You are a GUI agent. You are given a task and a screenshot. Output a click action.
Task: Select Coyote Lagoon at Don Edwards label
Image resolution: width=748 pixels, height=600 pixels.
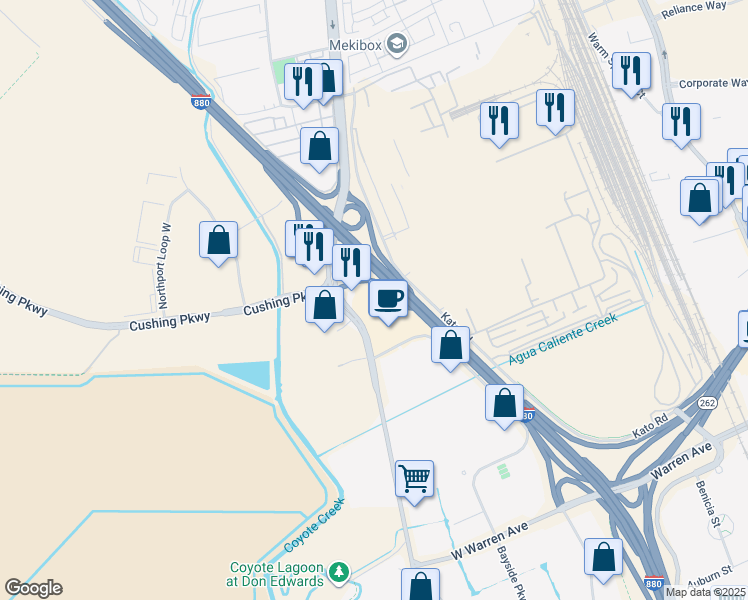point(276,574)
